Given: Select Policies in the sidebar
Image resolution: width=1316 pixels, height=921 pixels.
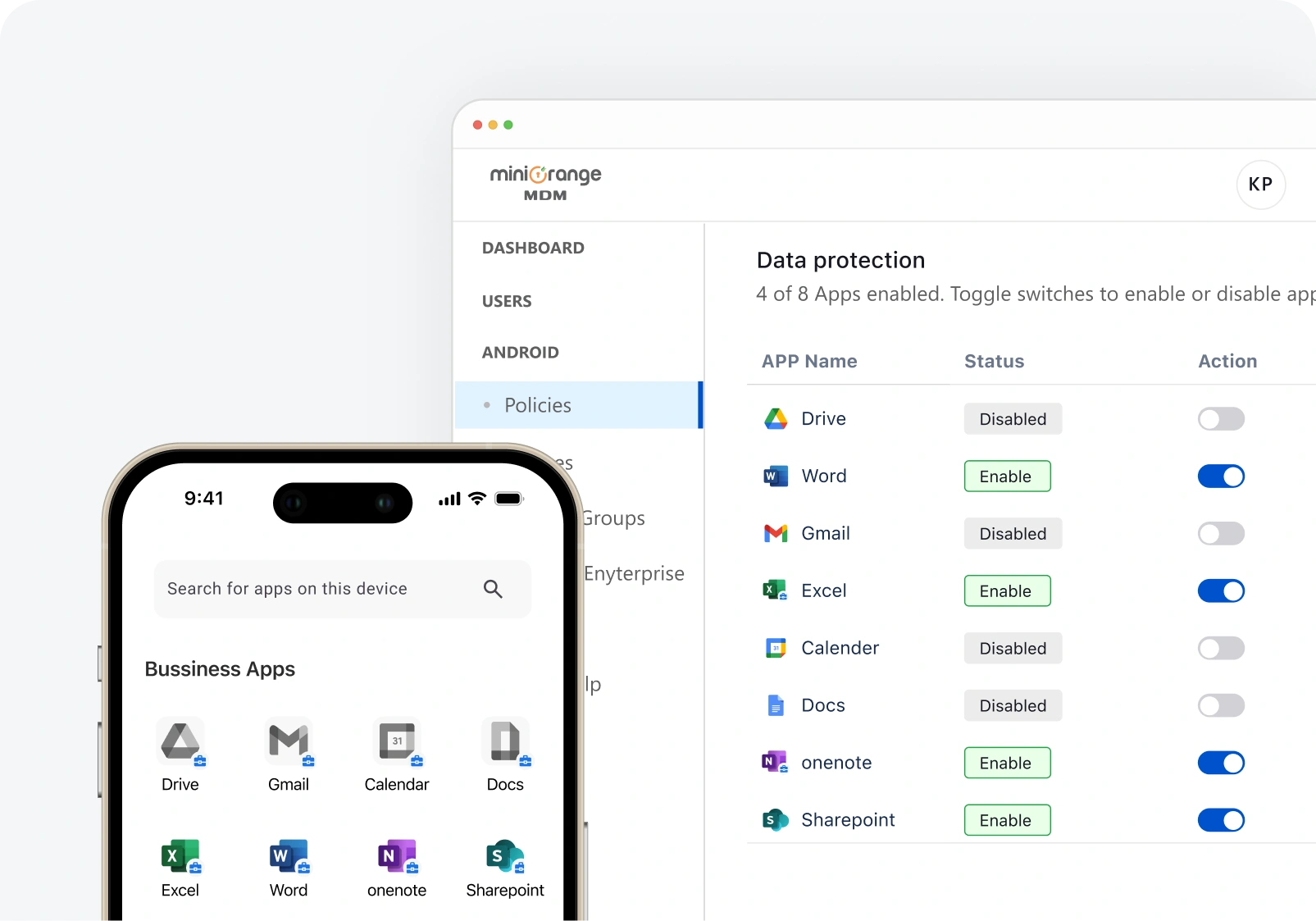Looking at the screenshot, I should (x=579, y=405).
